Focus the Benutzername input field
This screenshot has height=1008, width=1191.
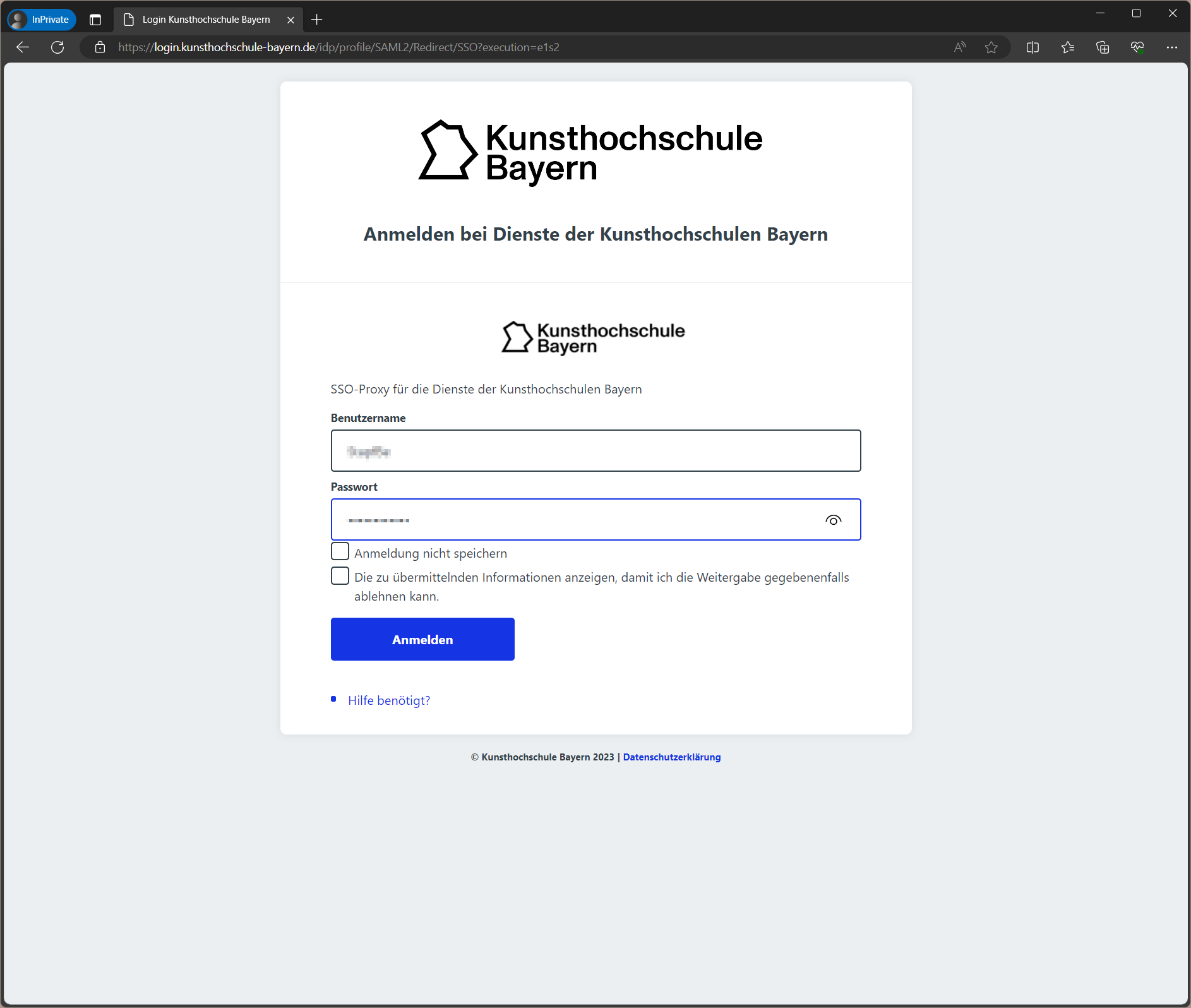(x=595, y=451)
